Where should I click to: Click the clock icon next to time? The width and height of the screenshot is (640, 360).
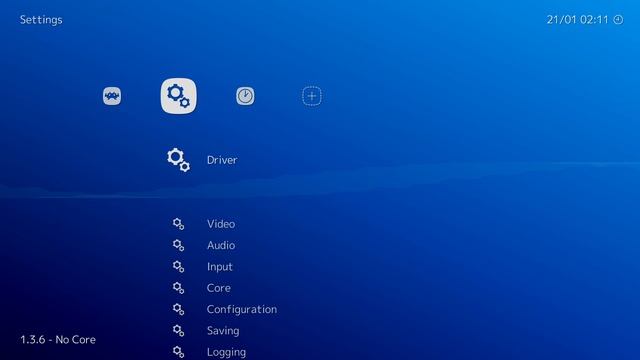click(618, 20)
